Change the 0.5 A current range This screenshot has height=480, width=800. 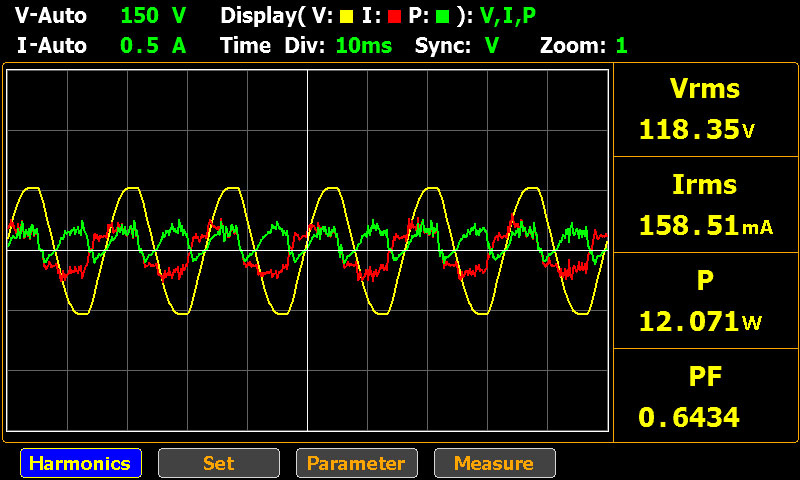(153, 46)
